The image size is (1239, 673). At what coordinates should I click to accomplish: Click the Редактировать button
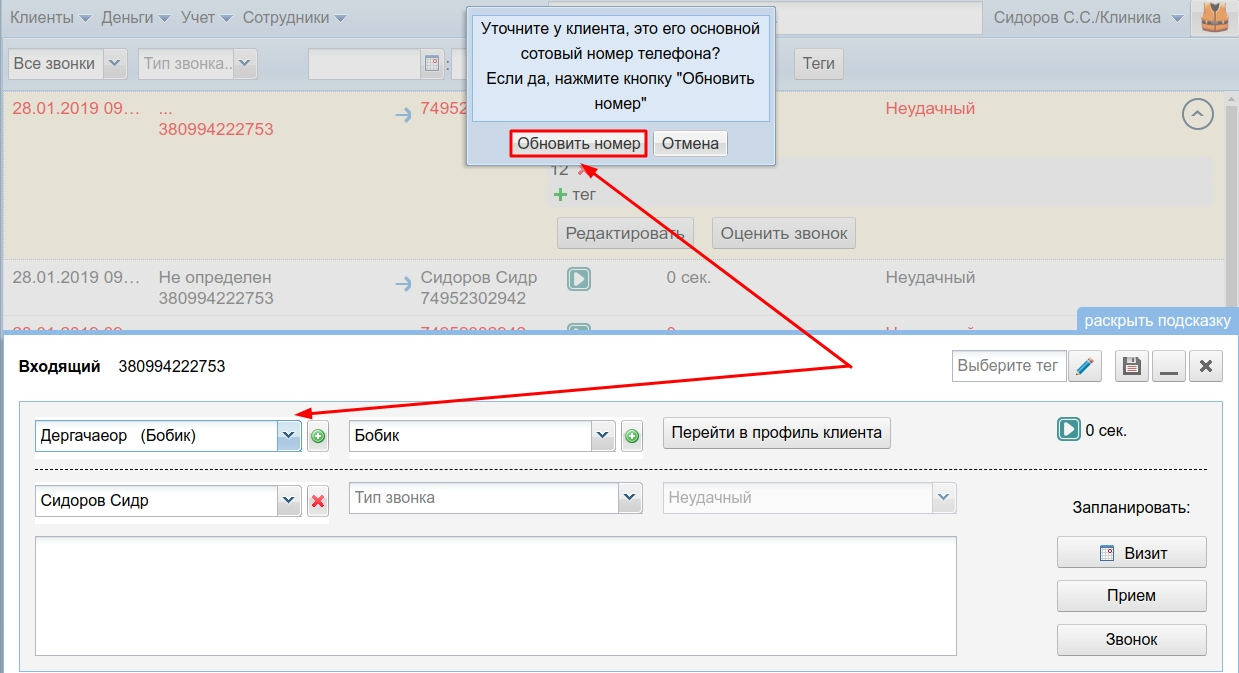pyautogui.click(x=625, y=234)
